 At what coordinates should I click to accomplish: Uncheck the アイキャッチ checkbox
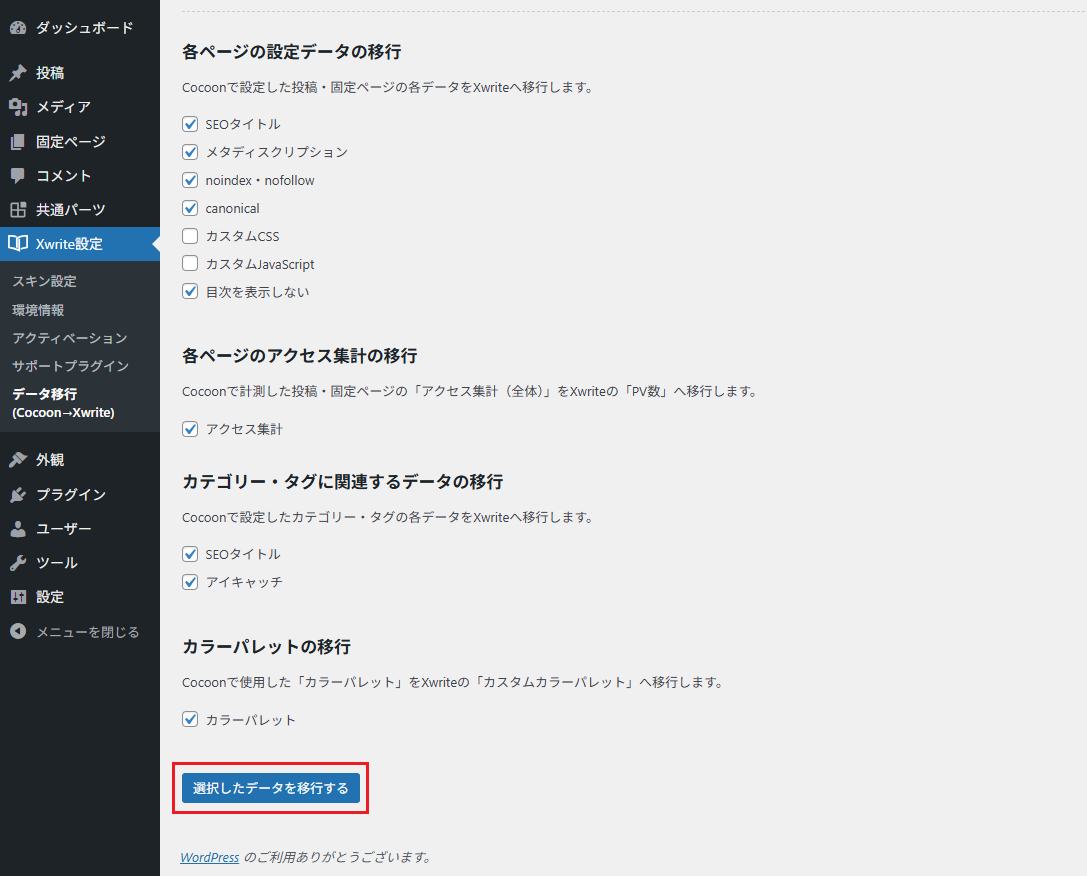point(190,582)
